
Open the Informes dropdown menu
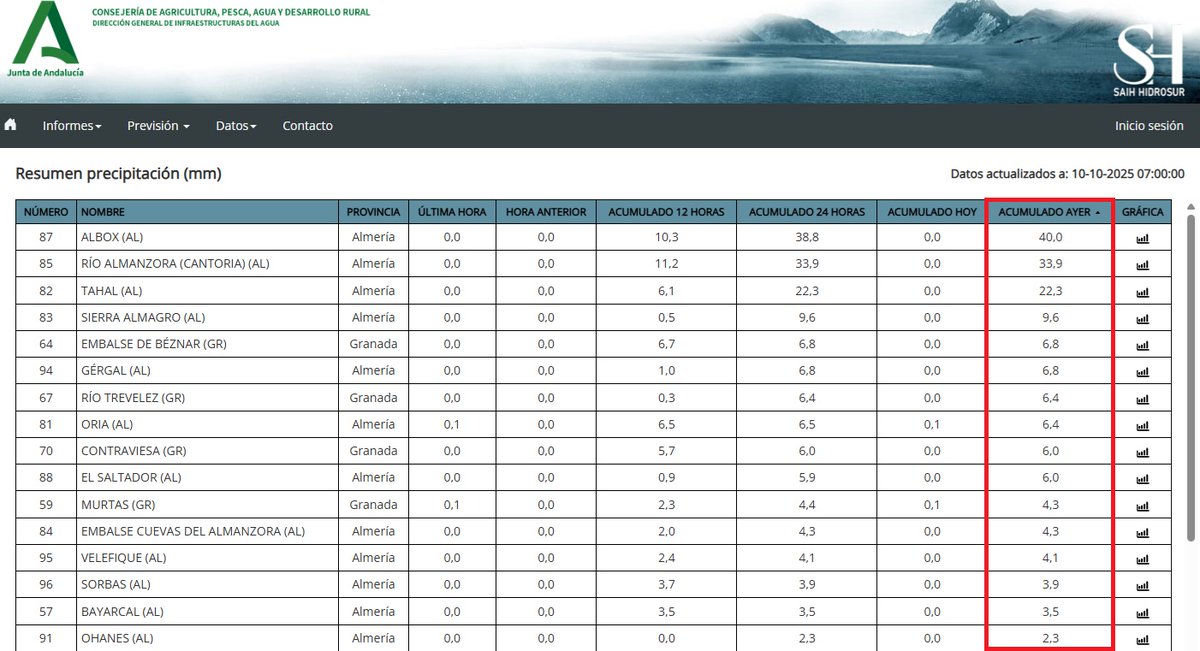pyautogui.click(x=71, y=125)
